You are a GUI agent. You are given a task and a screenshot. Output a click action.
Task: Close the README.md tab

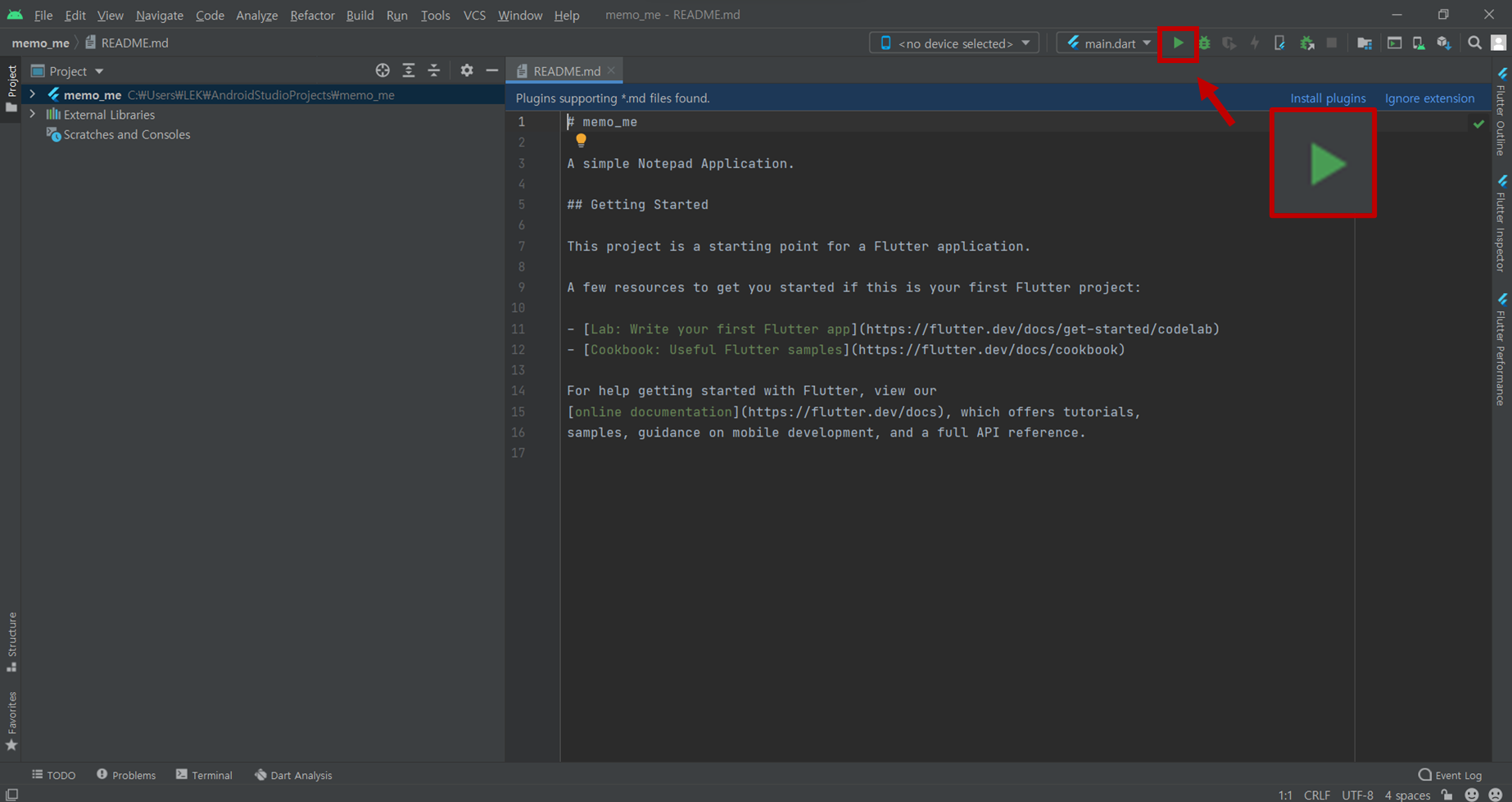click(611, 70)
